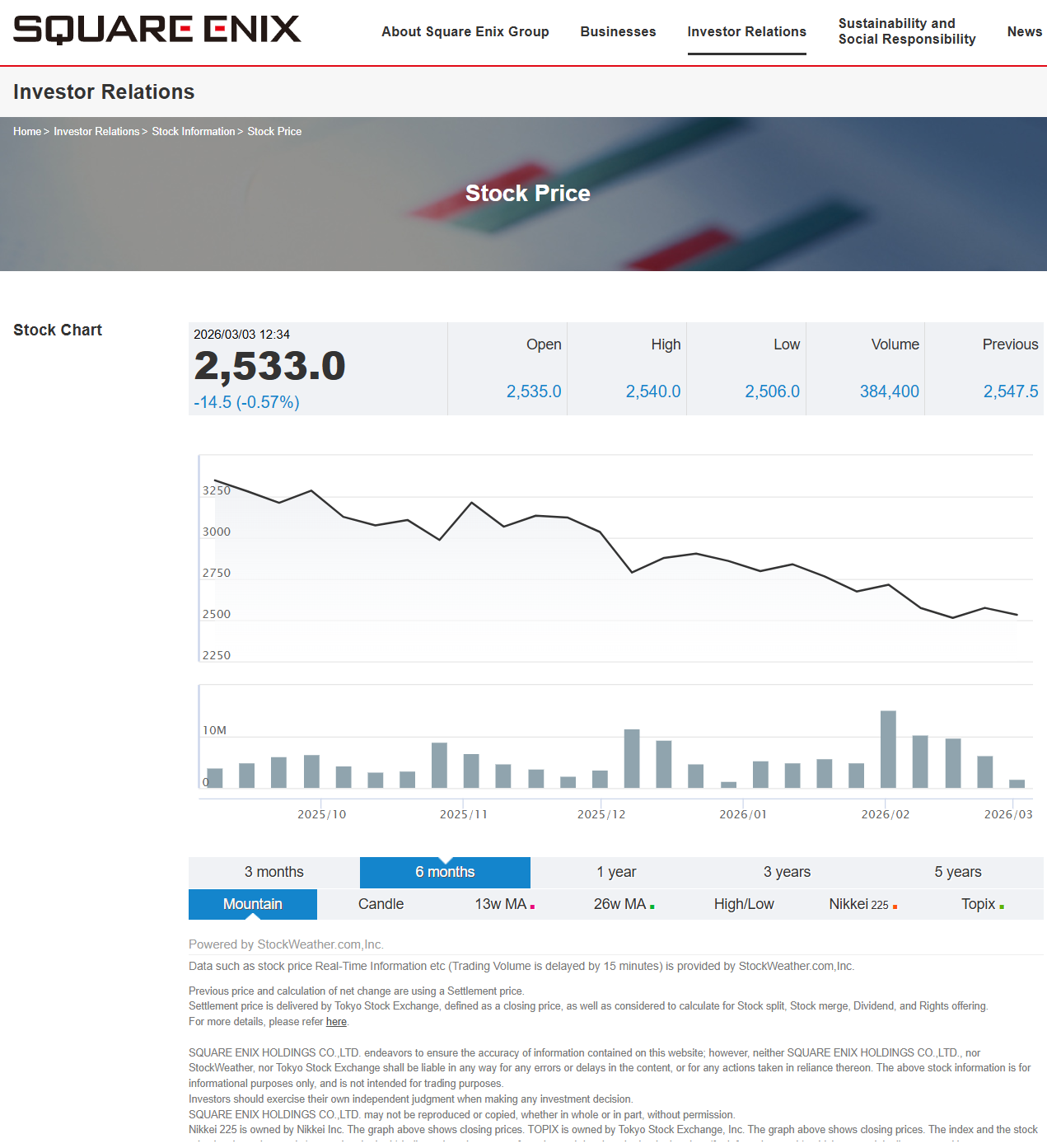Click the 3250 price axis label
The image size is (1047, 1148).
click(x=217, y=490)
